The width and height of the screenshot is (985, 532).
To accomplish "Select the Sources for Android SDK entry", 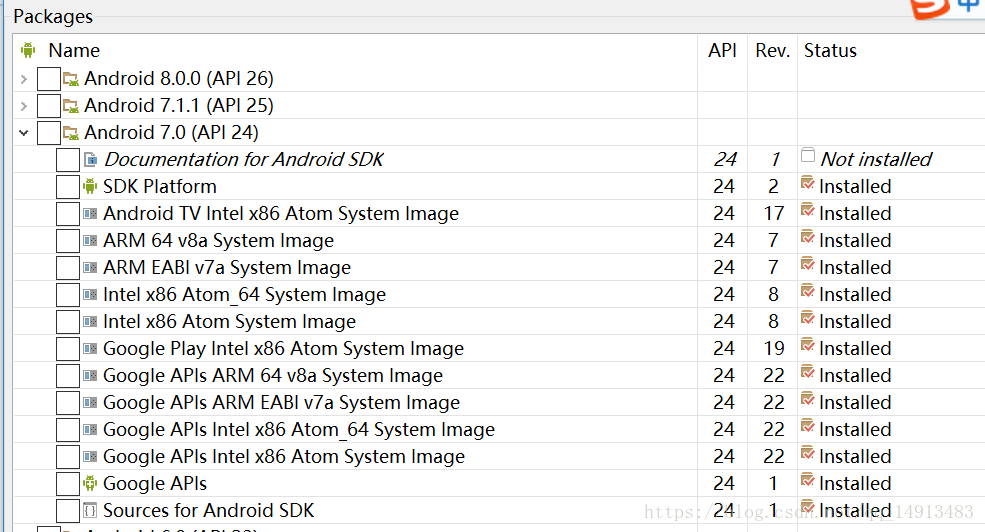I will (x=209, y=511).
